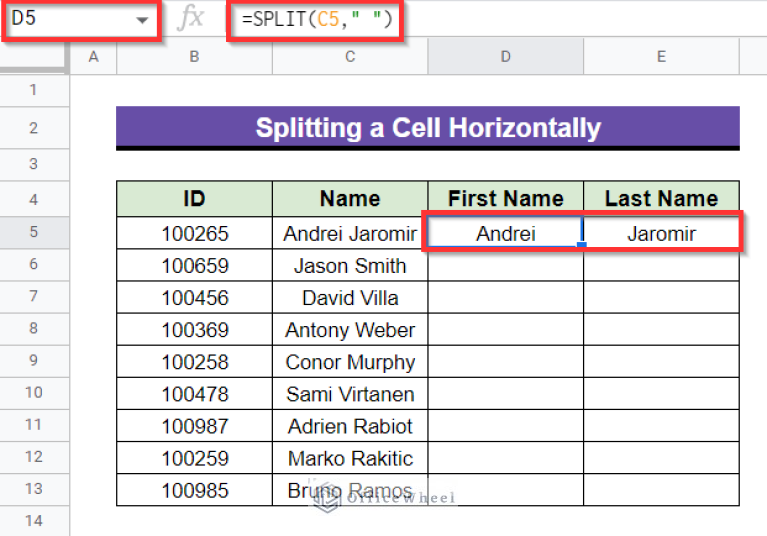
Task: Click empty First Name cell beside Jason Smith
Action: pyautogui.click(x=505, y=266)
